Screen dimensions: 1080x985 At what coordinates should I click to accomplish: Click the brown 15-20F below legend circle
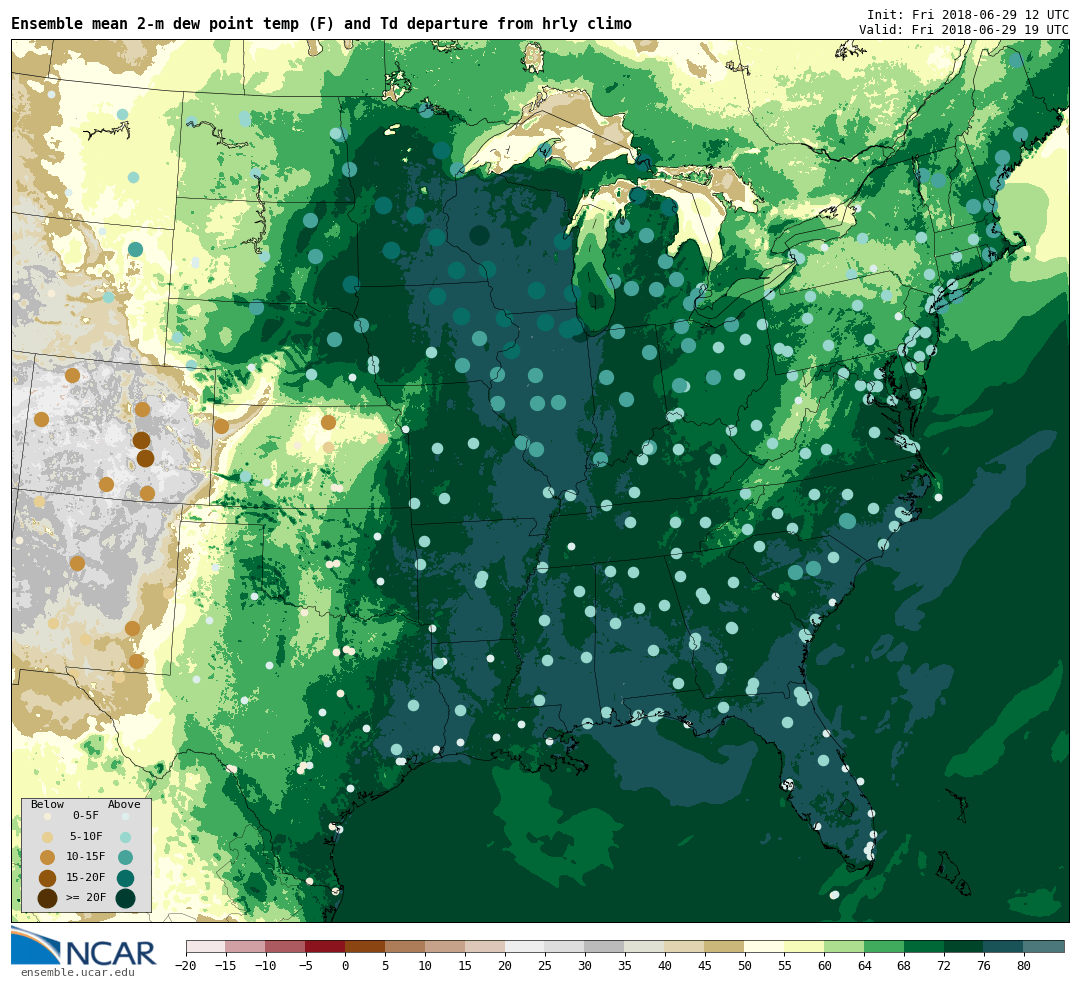[x=48, y=878]
